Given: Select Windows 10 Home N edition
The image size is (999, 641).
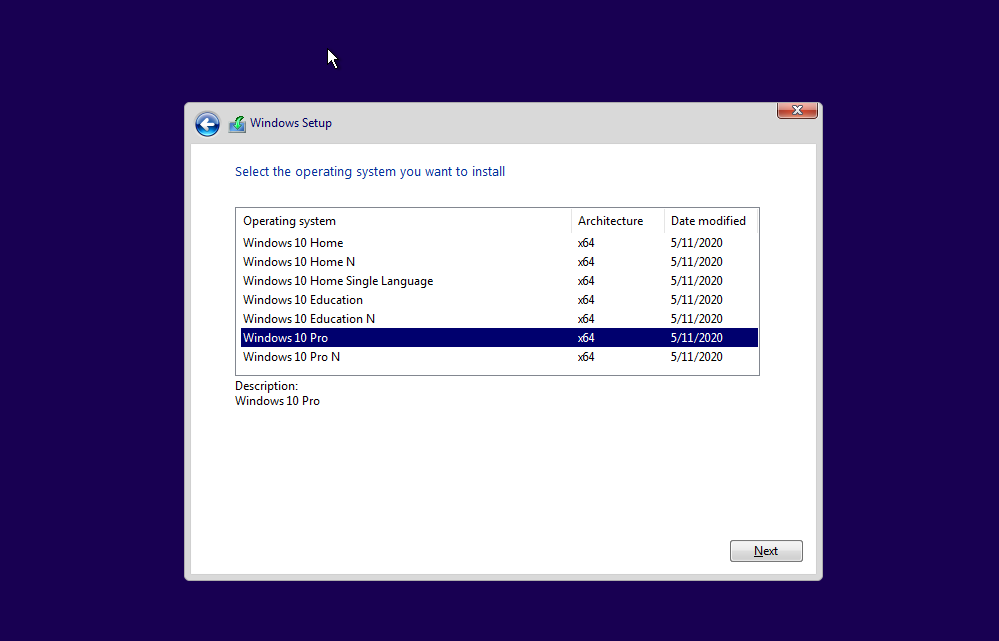Looking at the screenshot, I should click(x=299, y=262).
